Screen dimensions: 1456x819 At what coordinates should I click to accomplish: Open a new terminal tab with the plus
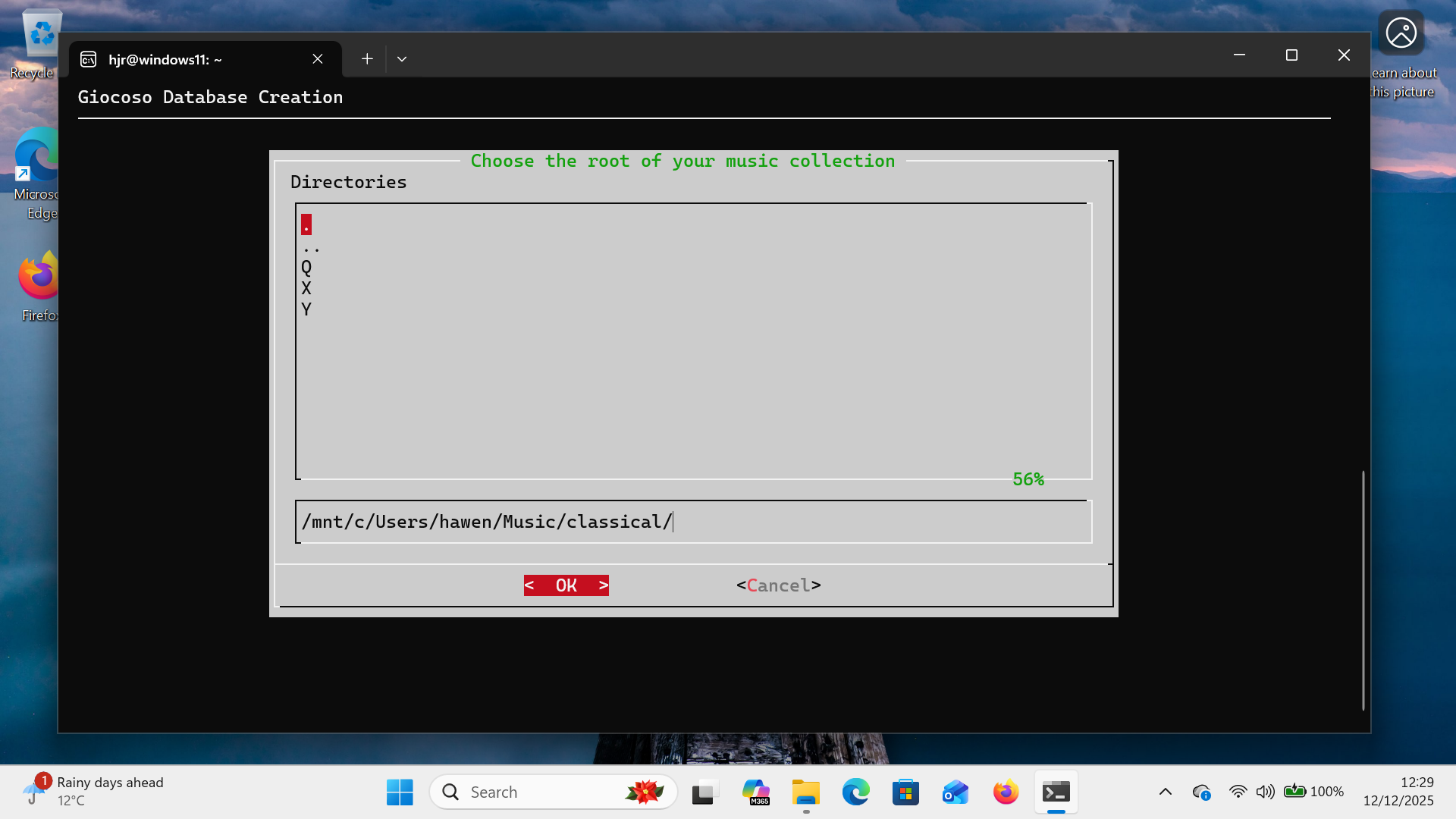click(x=367, y=58)
